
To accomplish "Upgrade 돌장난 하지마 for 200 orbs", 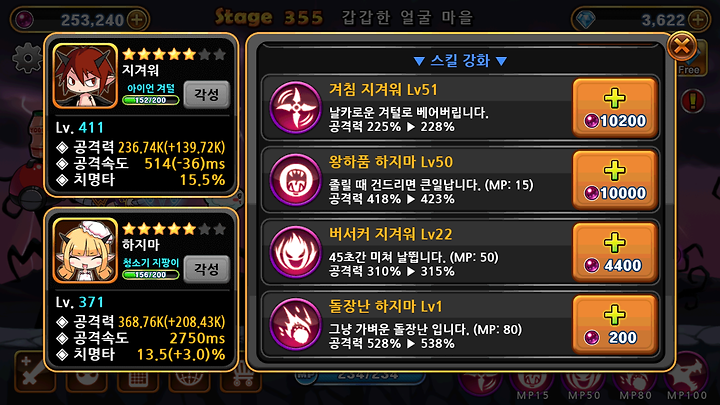I will point(615,324).
